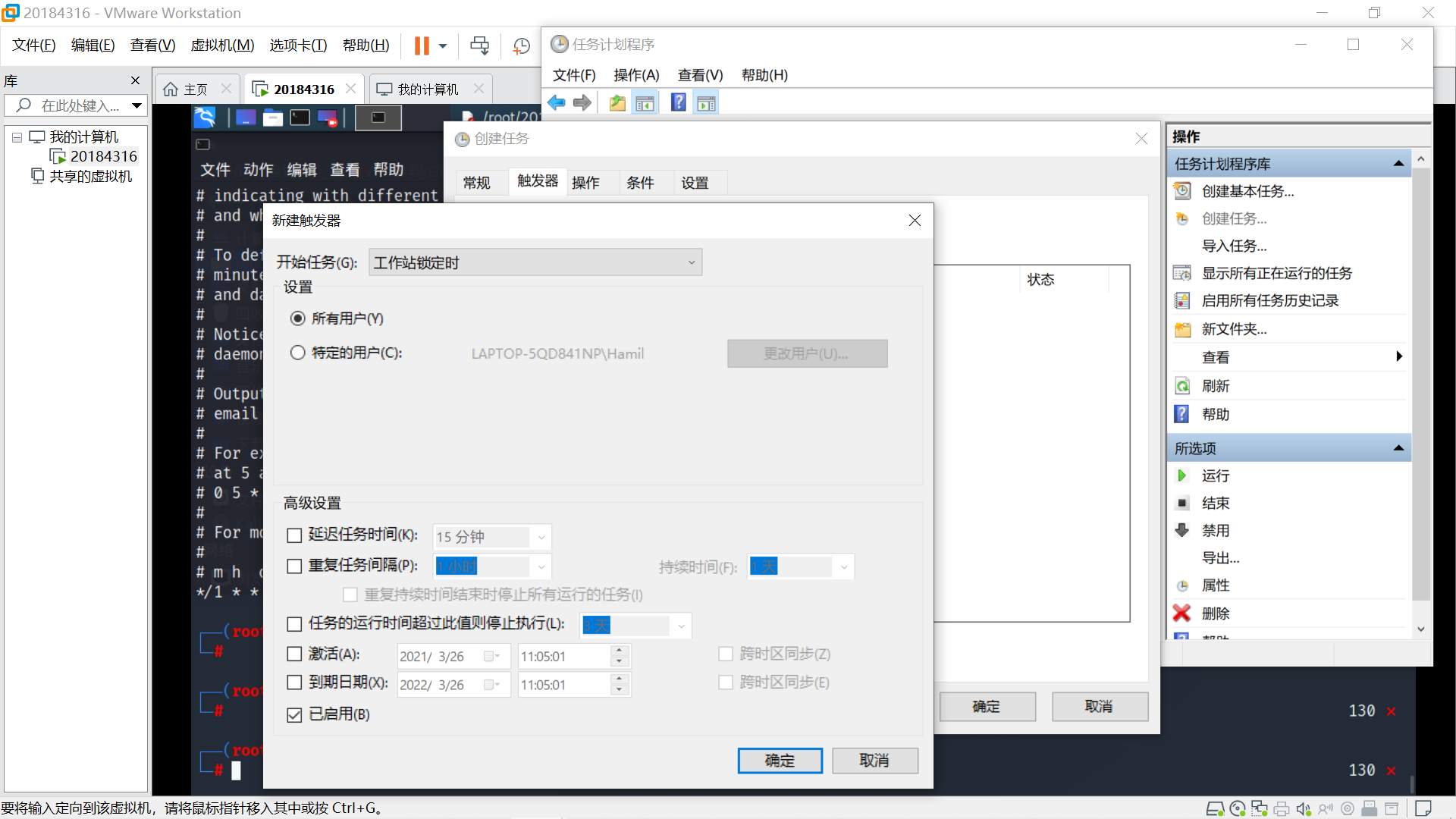
Task: Collapse the 任务计划程序库 section header
Action: (1398, 164)
